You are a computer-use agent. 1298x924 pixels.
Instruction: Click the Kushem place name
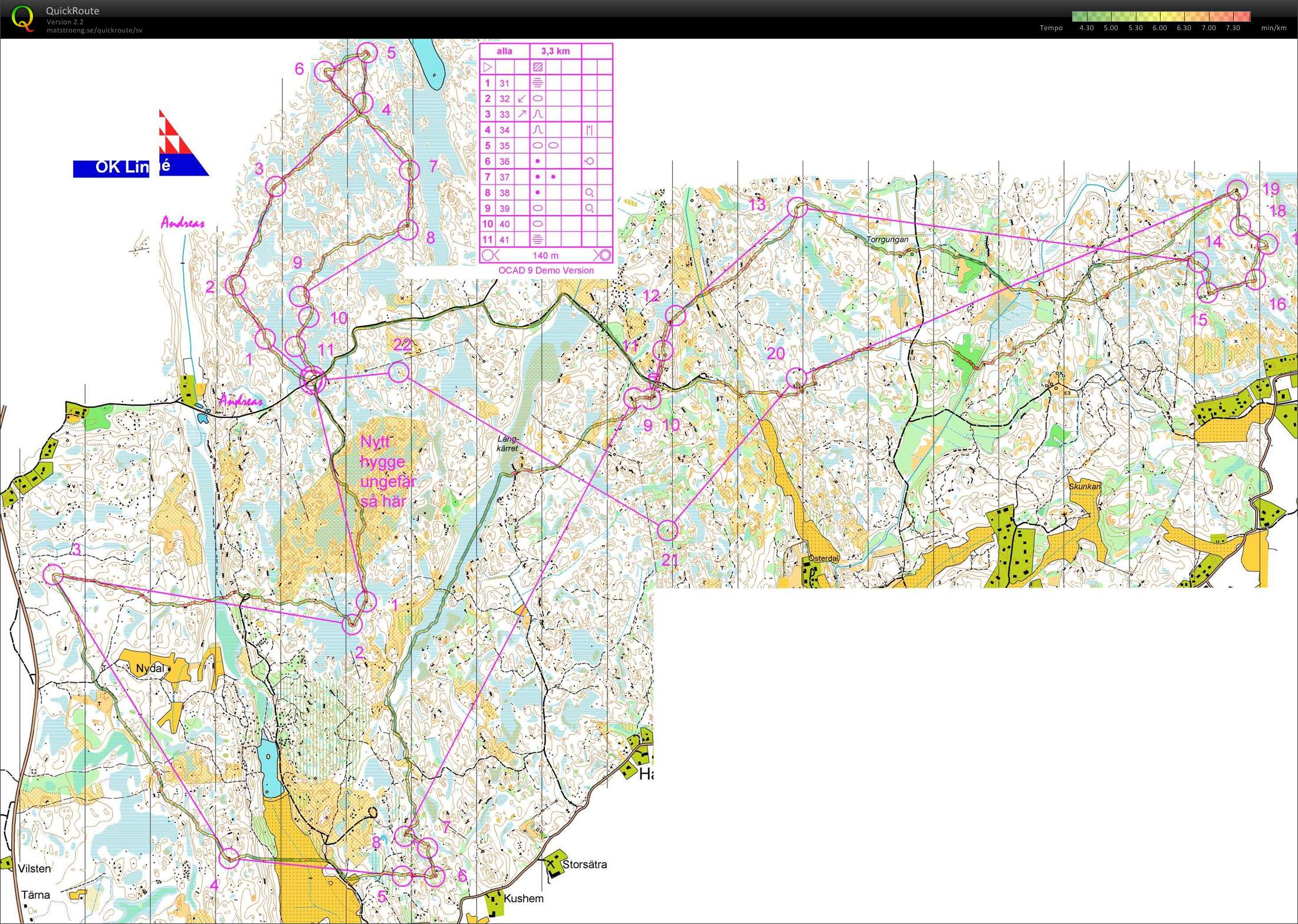524,899
